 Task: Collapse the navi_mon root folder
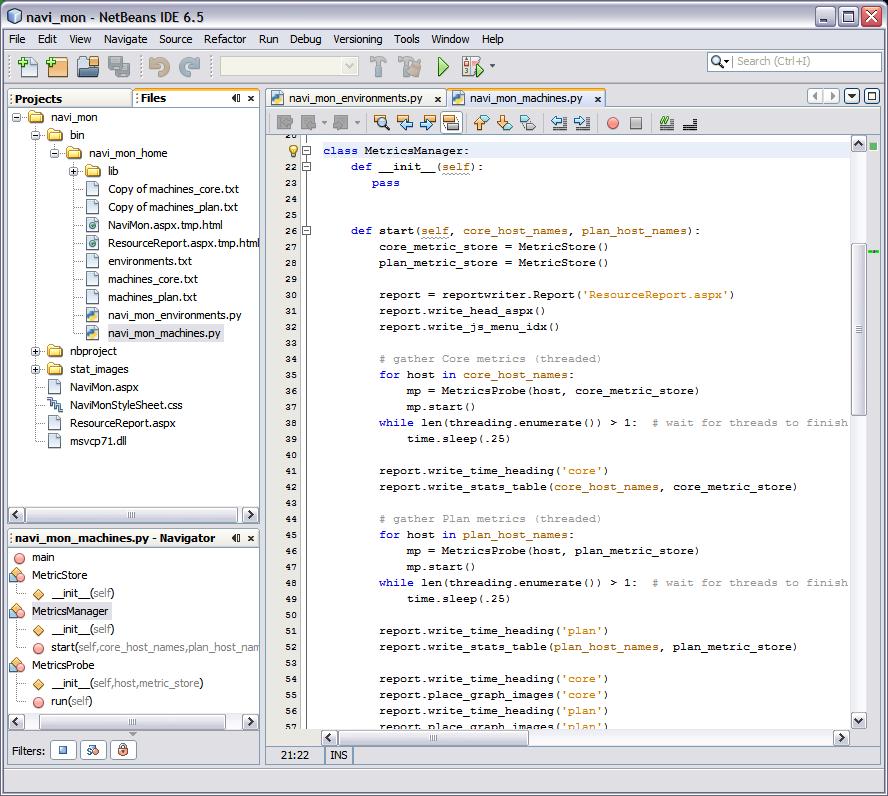tap(16, 117)
